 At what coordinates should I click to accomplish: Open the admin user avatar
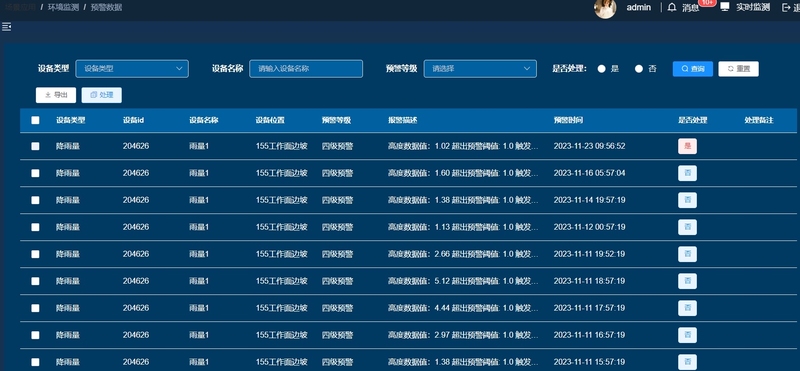[605, 8]
